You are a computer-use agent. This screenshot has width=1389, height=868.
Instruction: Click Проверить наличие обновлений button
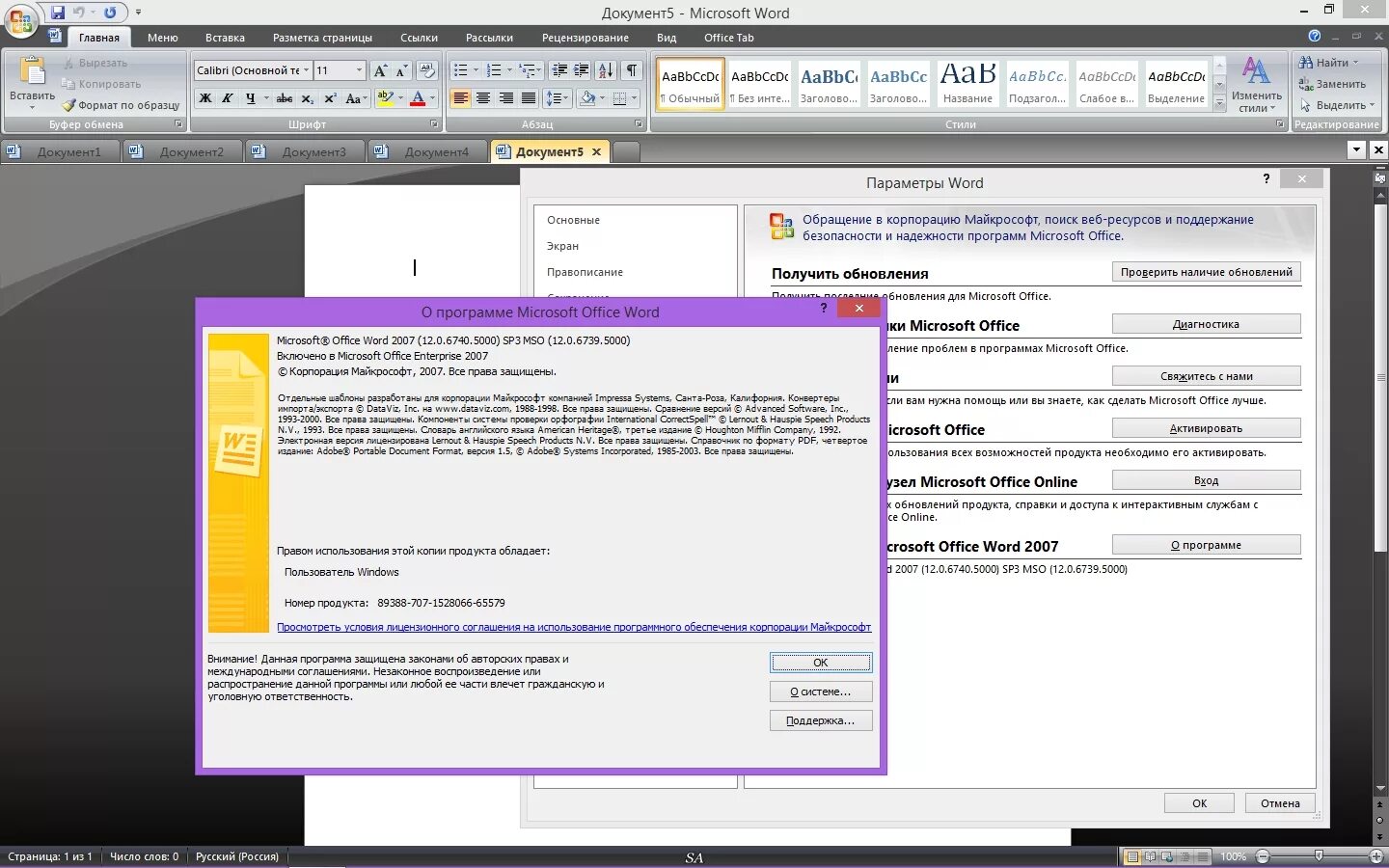click(1207, 272)
